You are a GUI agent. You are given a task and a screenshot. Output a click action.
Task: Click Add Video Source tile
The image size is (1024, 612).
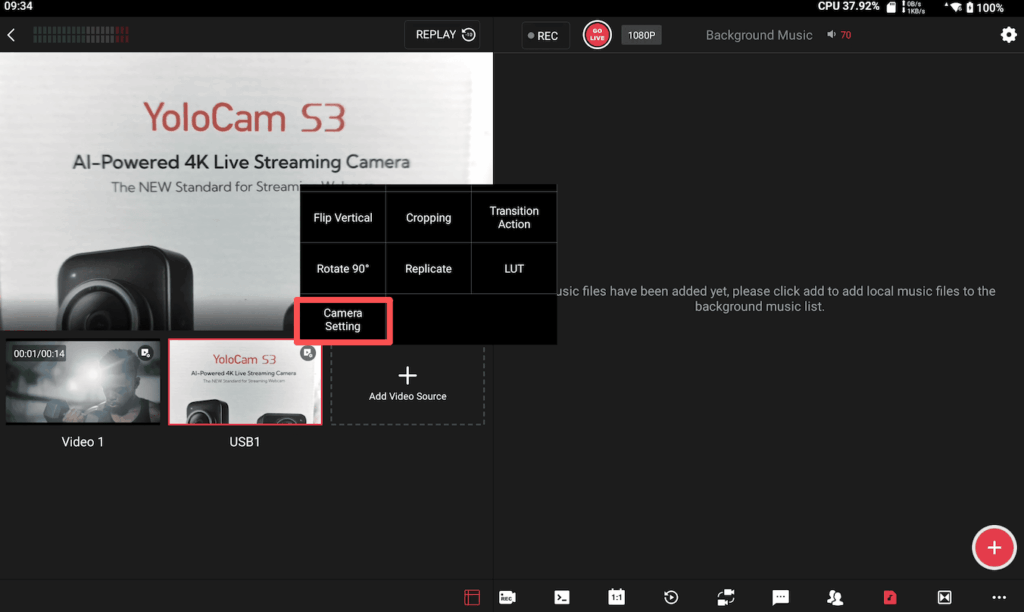point(407,384)
